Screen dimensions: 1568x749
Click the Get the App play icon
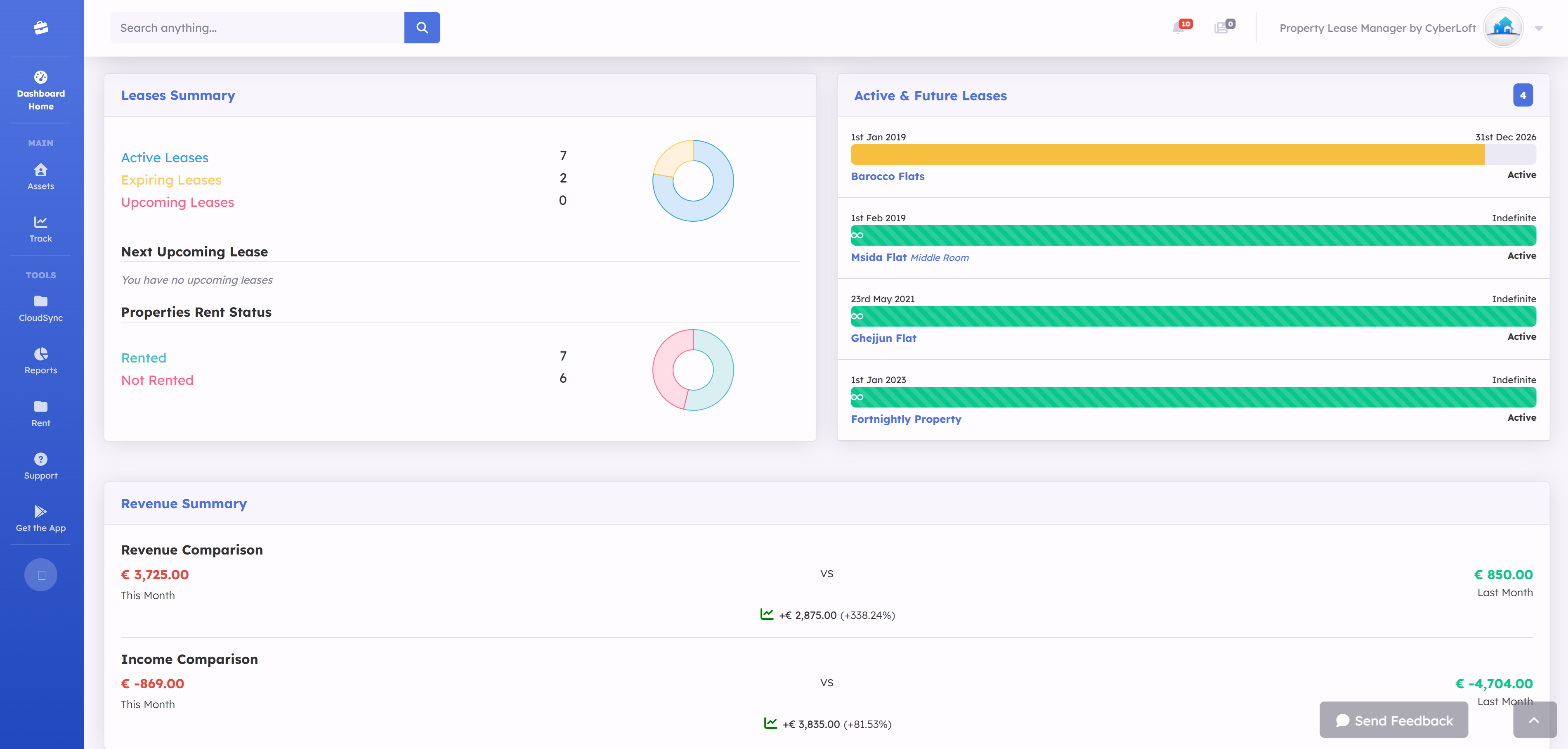tap(41, 512)
